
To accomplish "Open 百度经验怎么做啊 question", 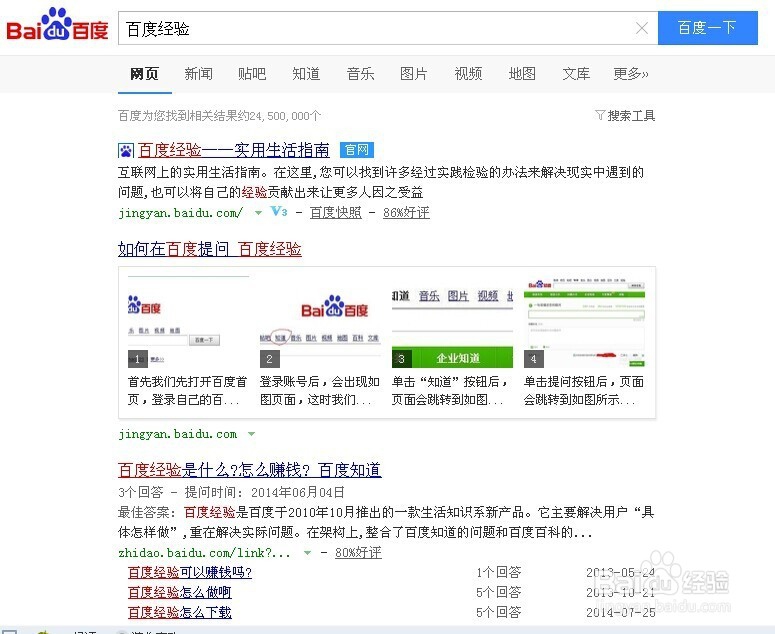I will click(179, 592).
